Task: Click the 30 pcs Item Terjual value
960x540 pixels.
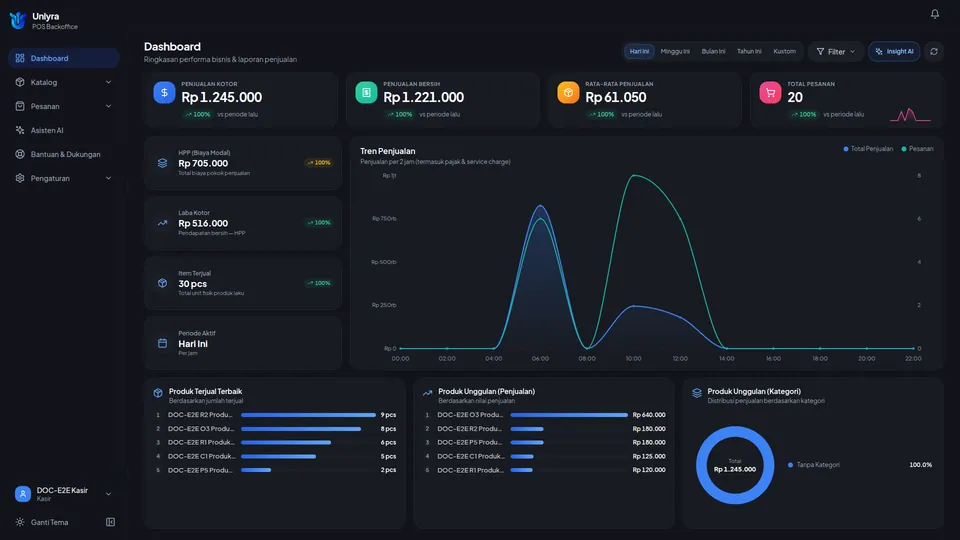Action: 192,283
